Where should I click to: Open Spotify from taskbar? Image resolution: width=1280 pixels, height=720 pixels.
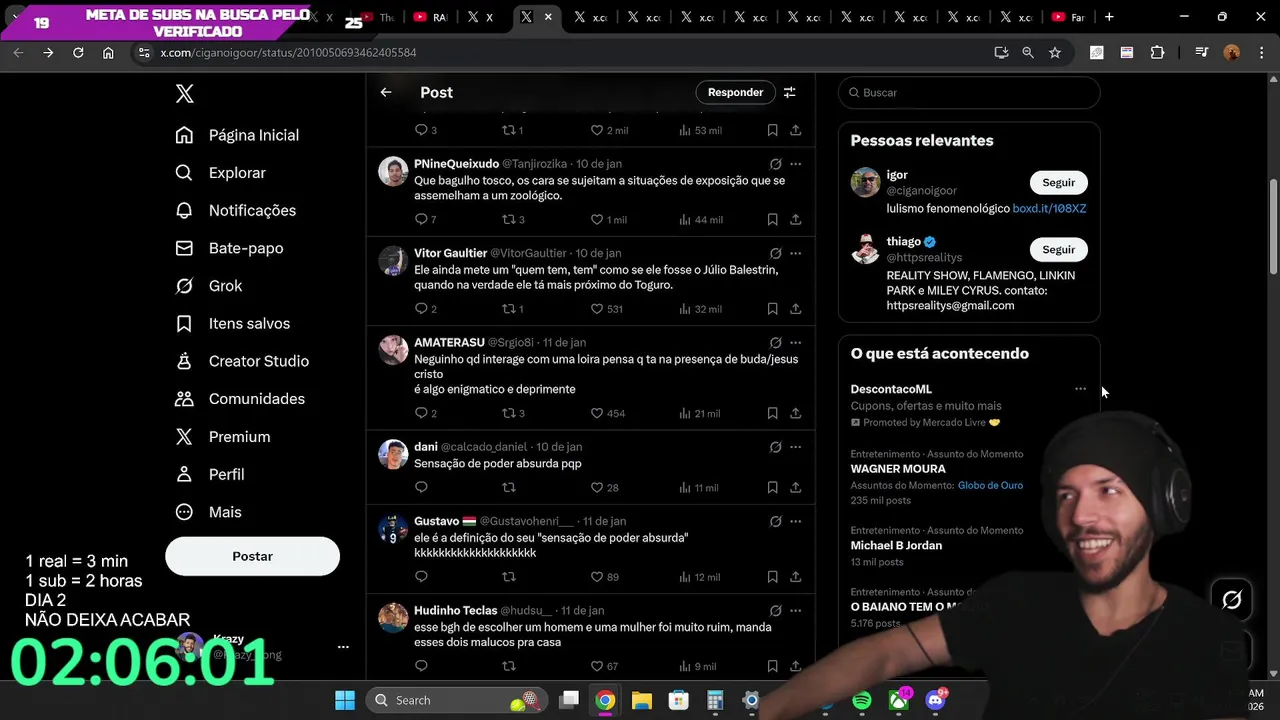point(862,700)
